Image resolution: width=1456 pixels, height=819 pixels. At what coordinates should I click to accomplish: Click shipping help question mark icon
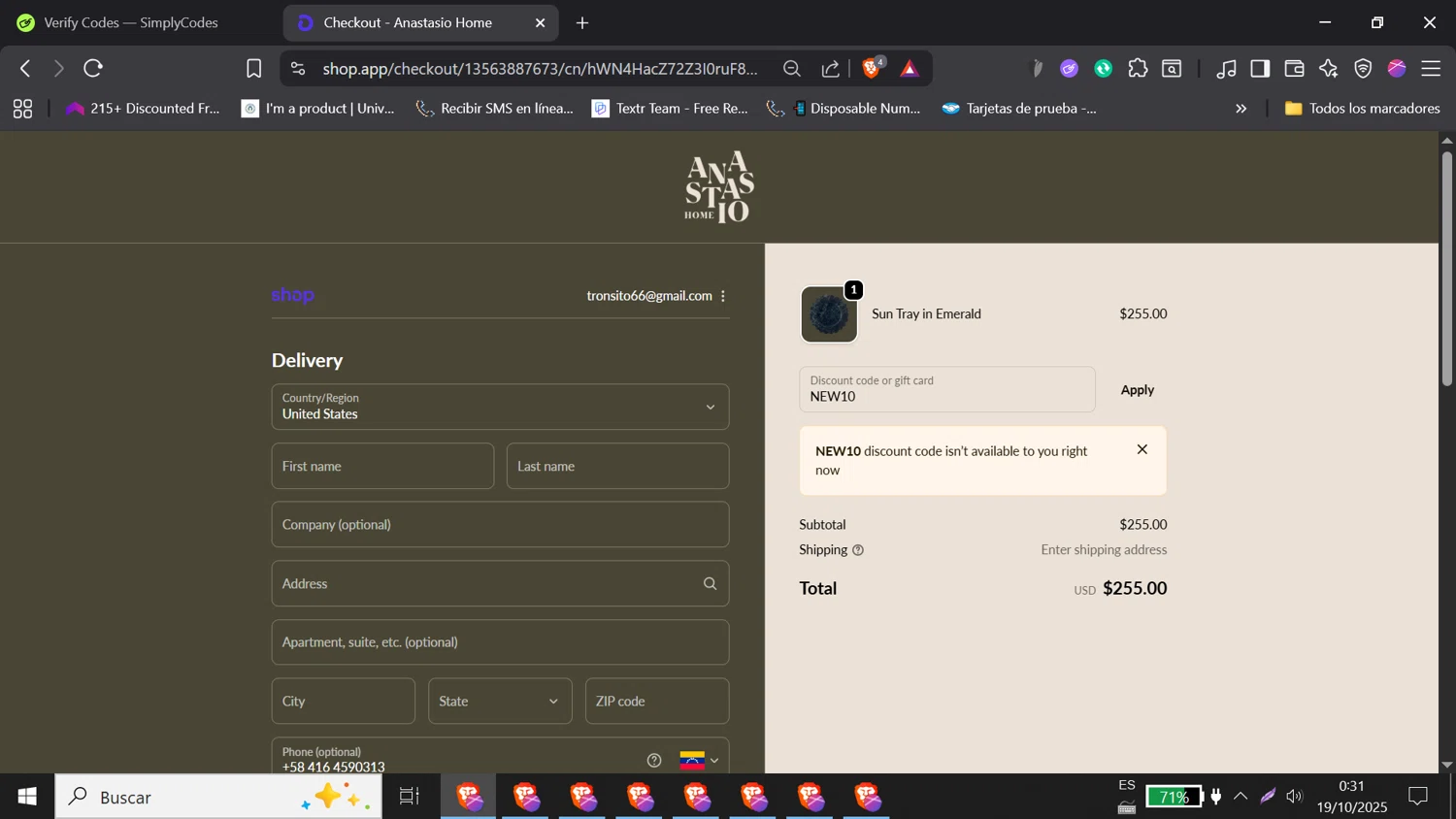(x=858, y=550)
